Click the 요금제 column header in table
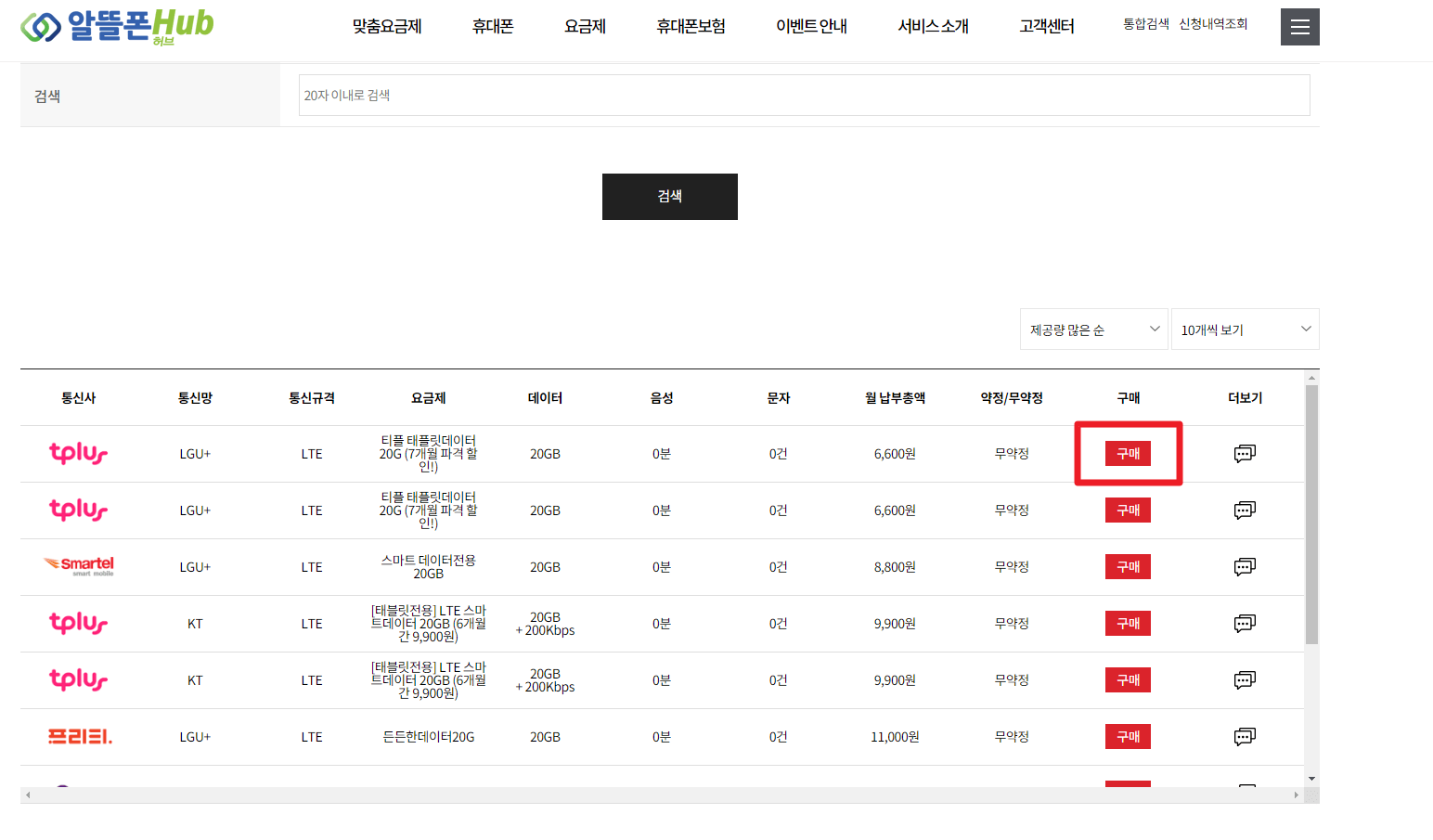 (429, 397)
